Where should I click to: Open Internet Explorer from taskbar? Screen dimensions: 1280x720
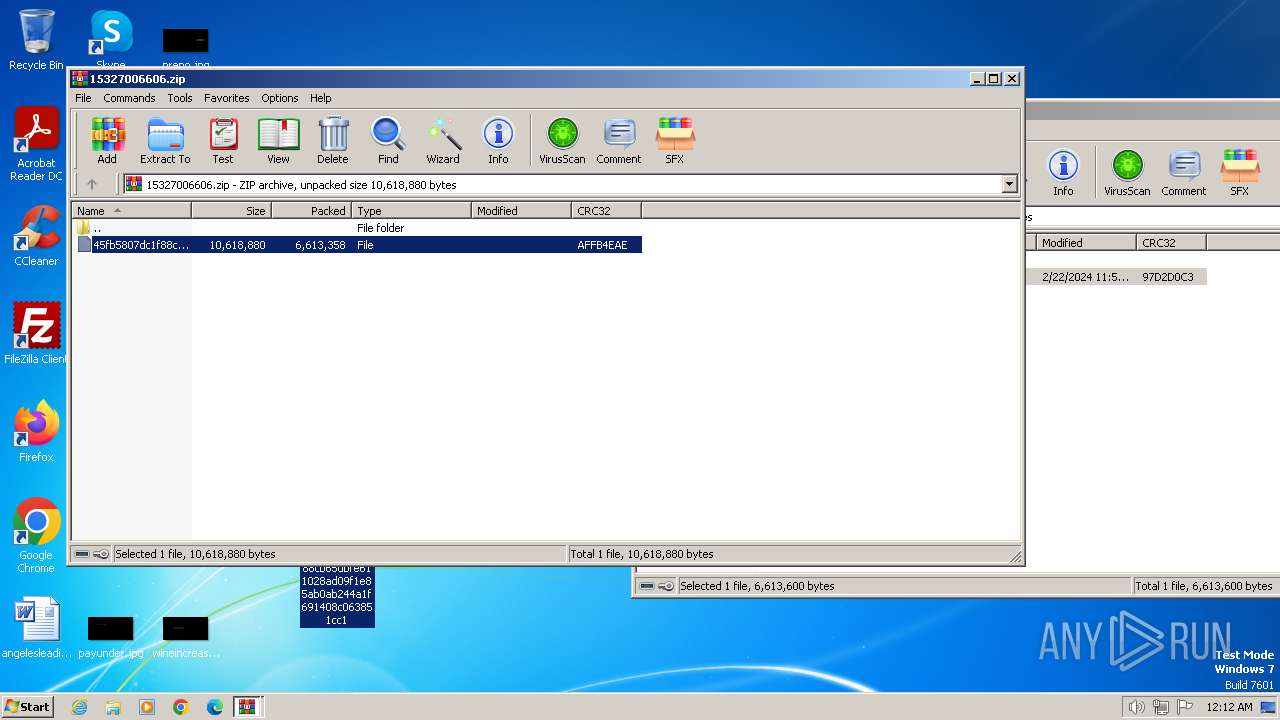tap(79, 707)
